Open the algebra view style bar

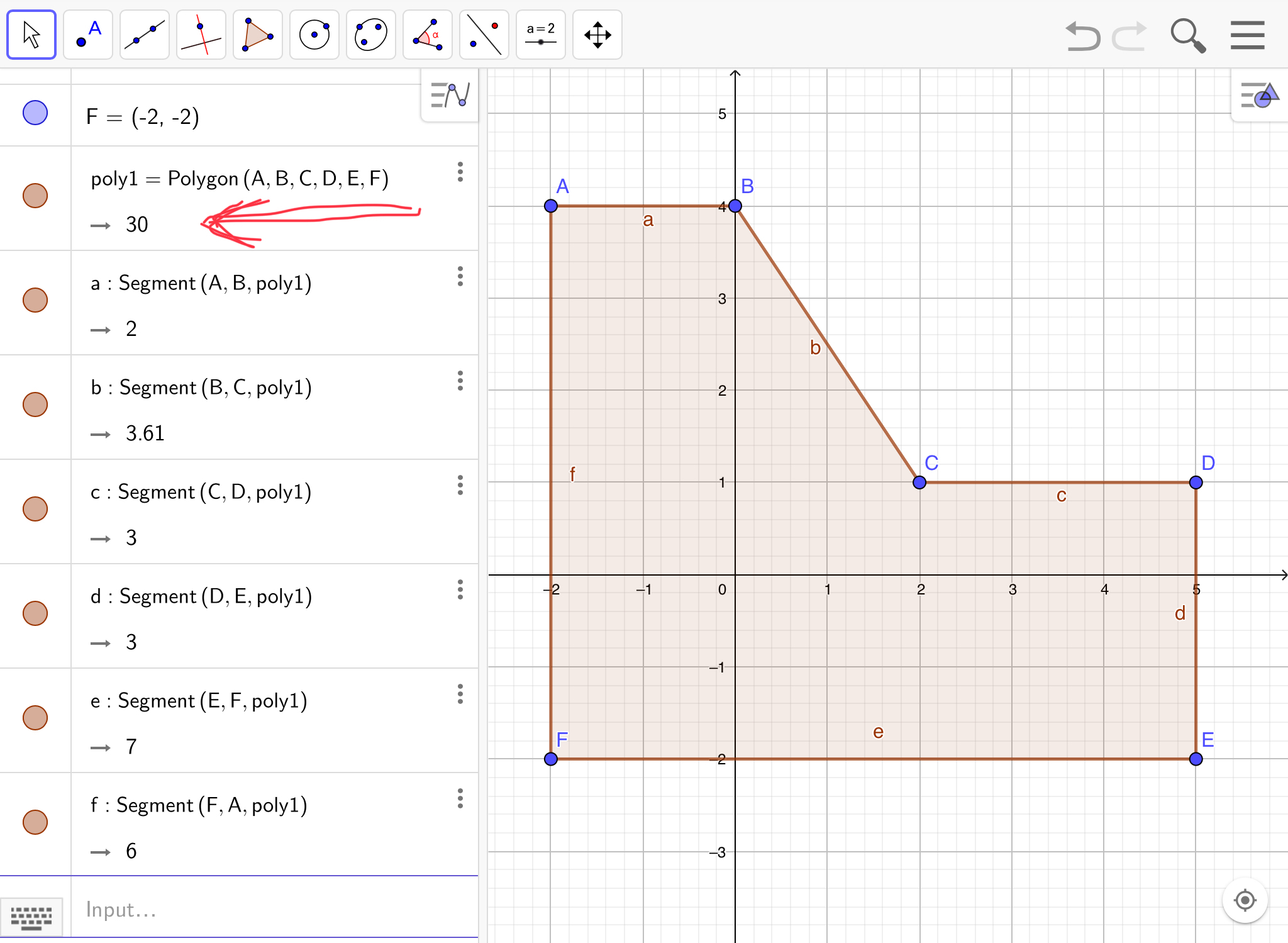(450, 95)
